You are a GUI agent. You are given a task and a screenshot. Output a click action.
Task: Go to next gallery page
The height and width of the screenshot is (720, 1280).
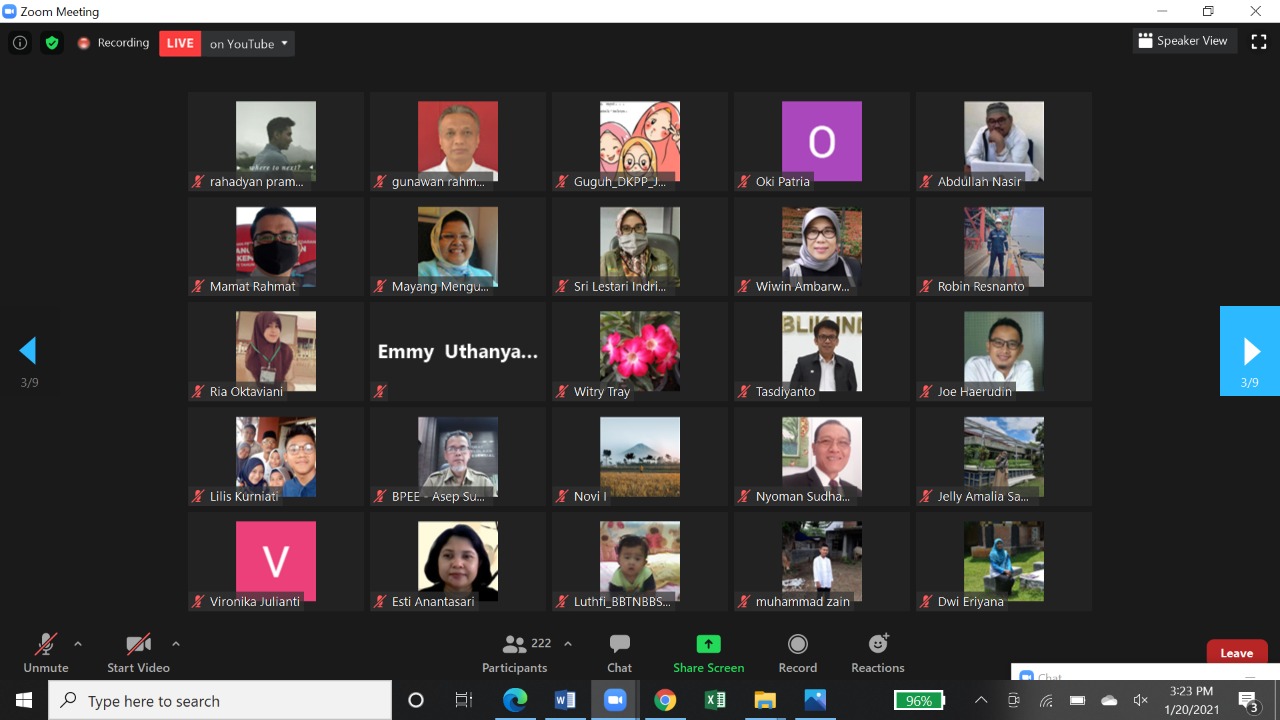pyautogui.click(x=1250, y=351)
